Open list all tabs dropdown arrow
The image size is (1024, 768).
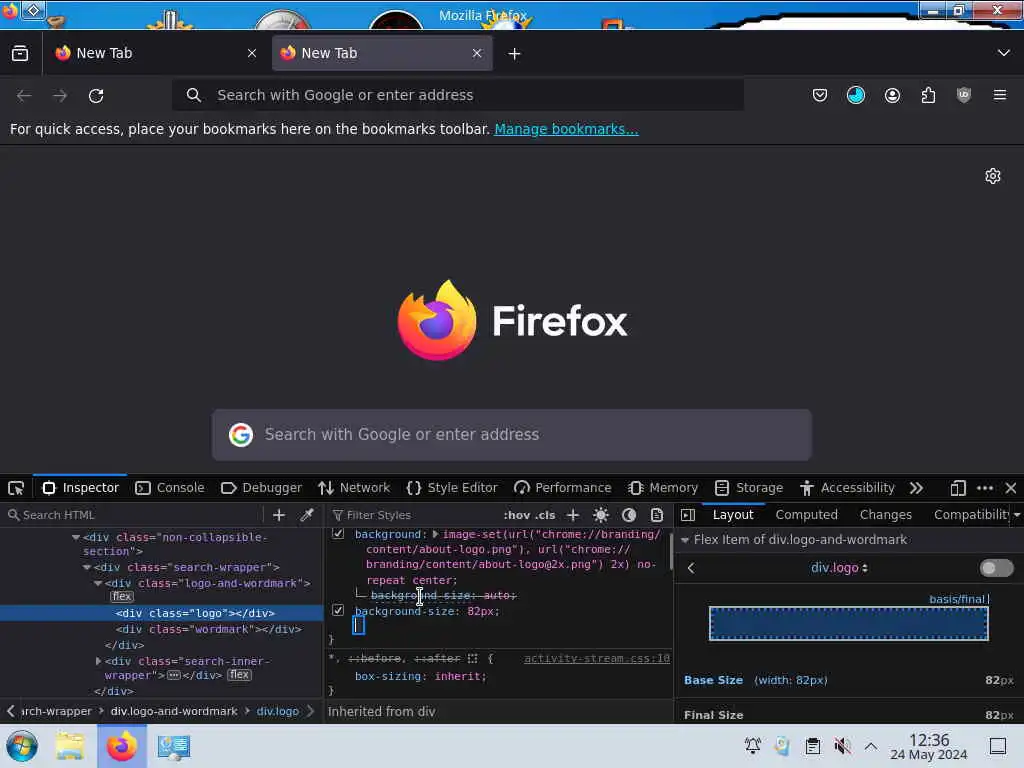(x=1004, y=53)
